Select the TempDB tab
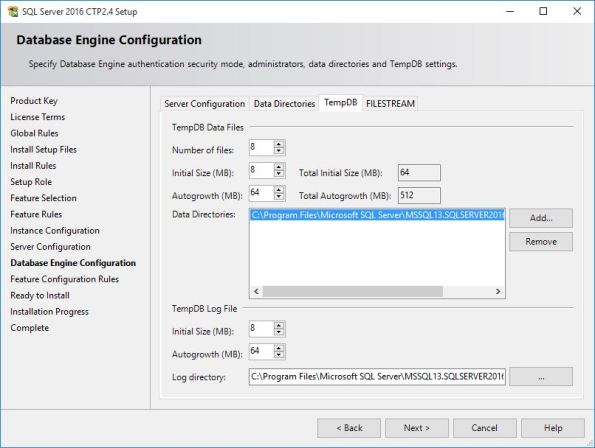Screen dimensions: 595x448 (x=340, y=103)
